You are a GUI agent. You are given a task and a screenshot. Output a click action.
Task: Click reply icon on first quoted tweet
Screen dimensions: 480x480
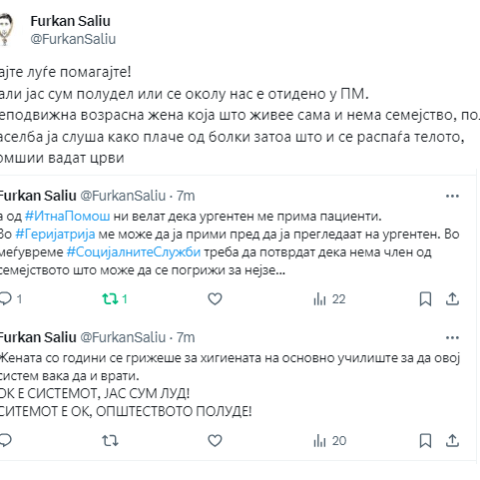[x=6, y=299]
